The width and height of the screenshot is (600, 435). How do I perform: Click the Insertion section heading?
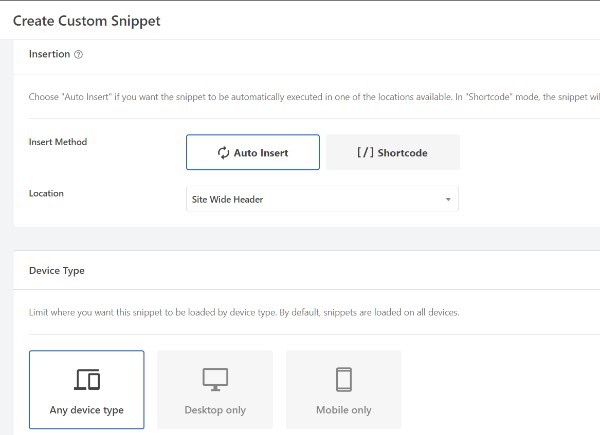click(50, 55)
